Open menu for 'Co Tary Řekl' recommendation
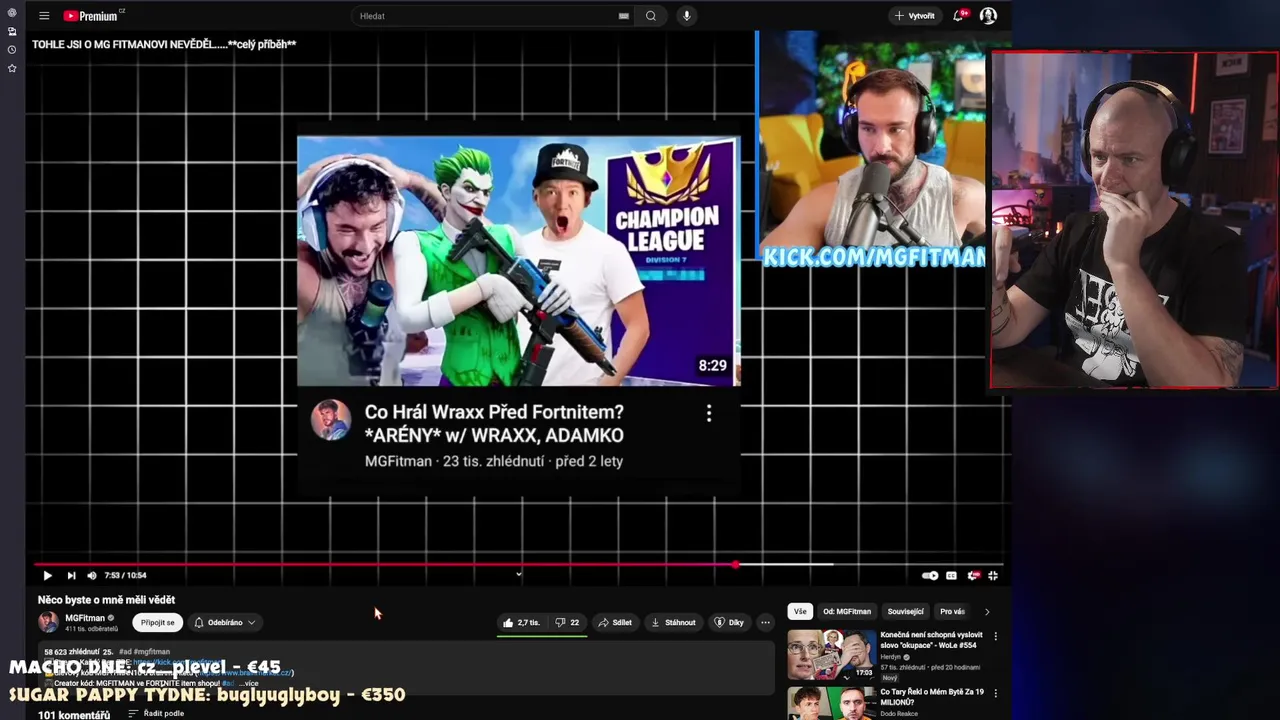 coord(995,693)
